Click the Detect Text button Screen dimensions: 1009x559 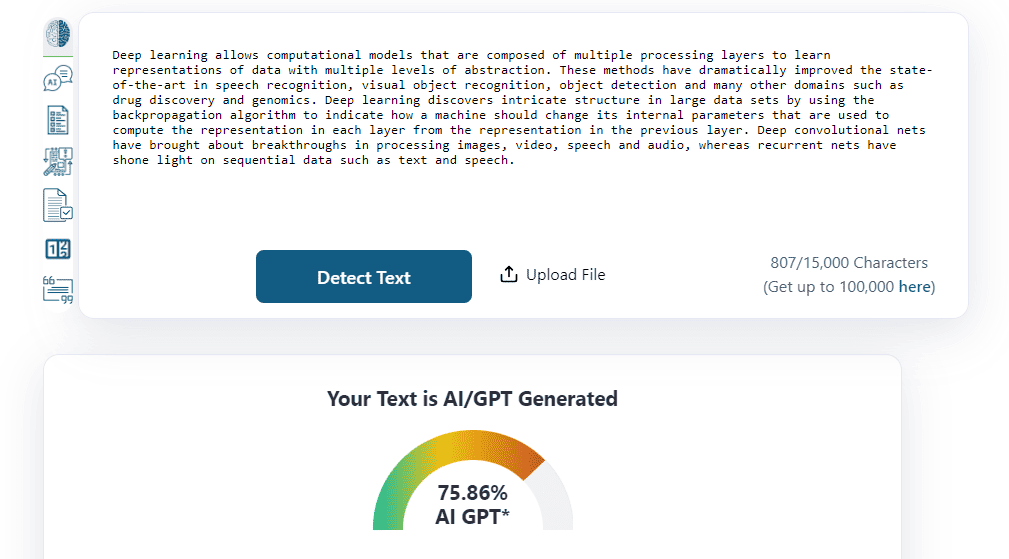[x=364, y=277]
